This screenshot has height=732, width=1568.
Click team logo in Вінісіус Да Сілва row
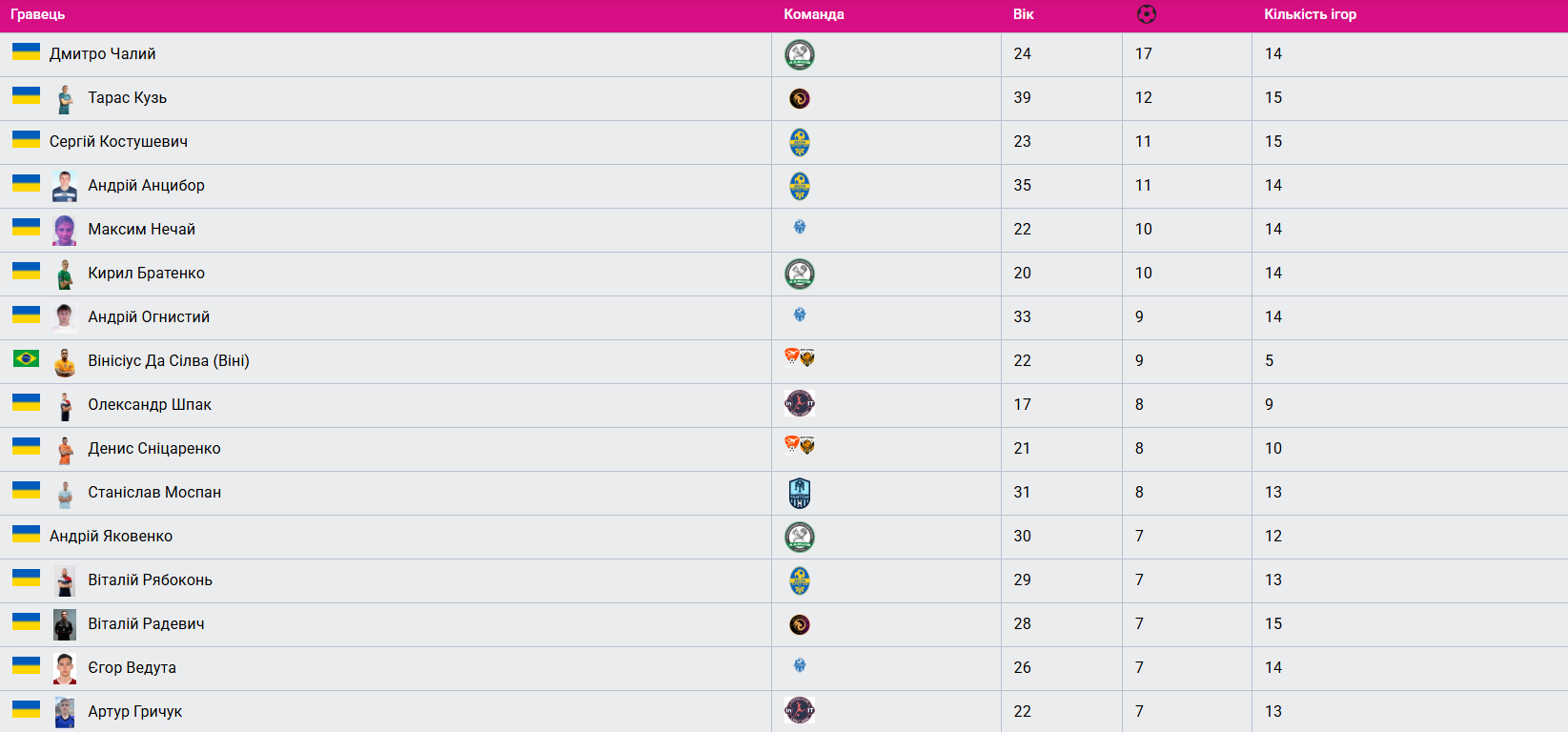tap(800, 358)
